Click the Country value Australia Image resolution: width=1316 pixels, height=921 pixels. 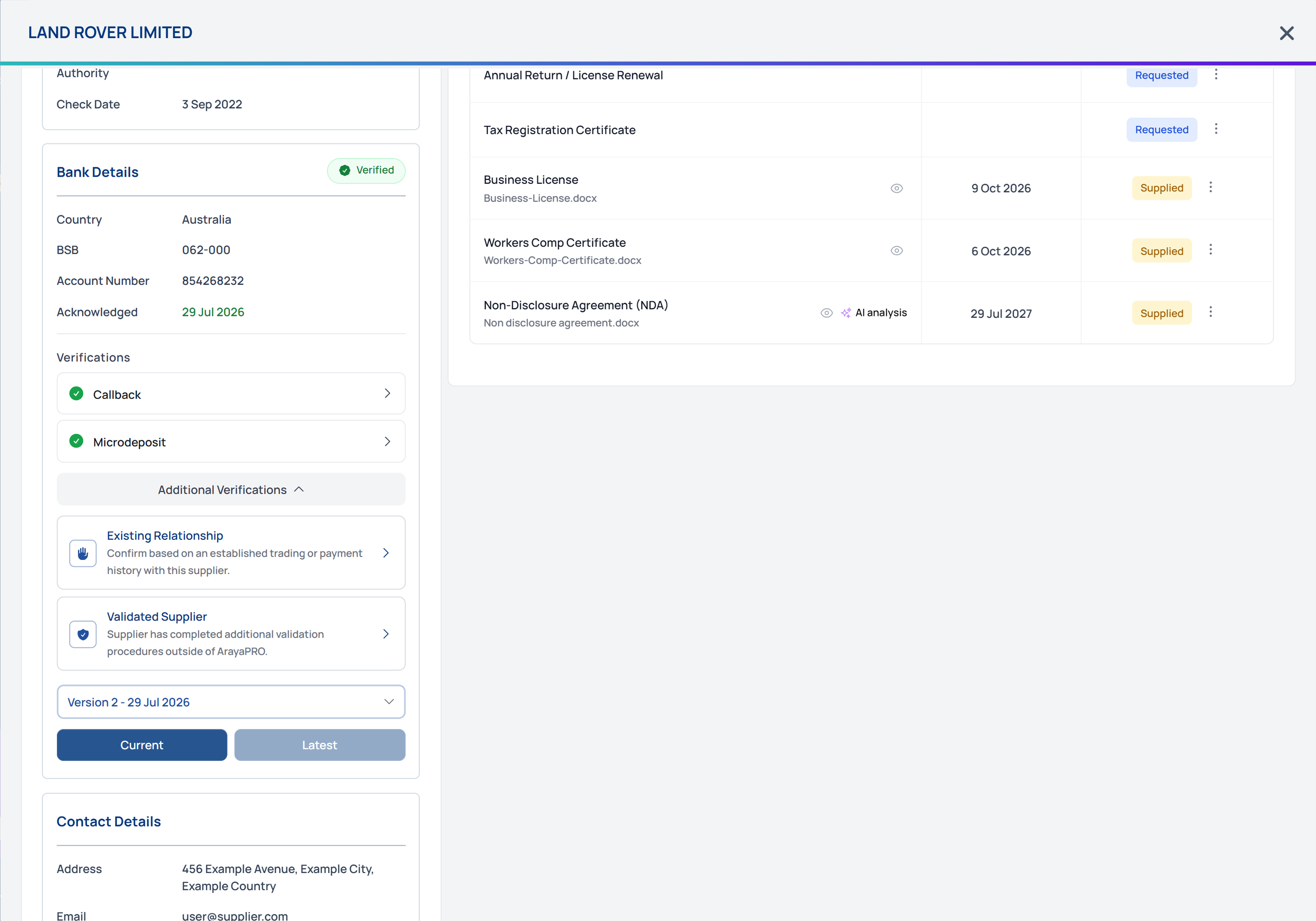point(206,220)
